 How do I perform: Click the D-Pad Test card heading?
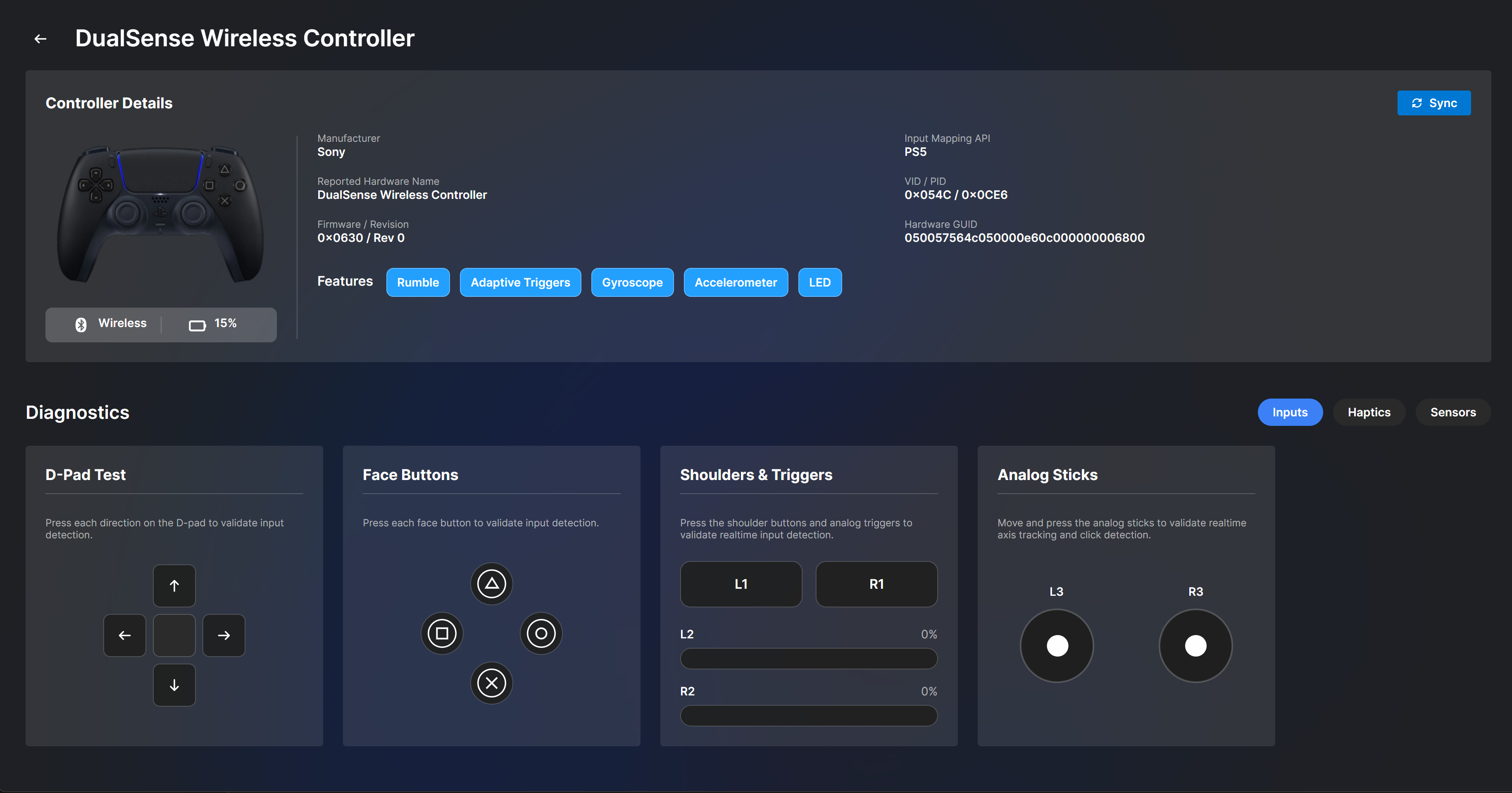coord(86,475)
